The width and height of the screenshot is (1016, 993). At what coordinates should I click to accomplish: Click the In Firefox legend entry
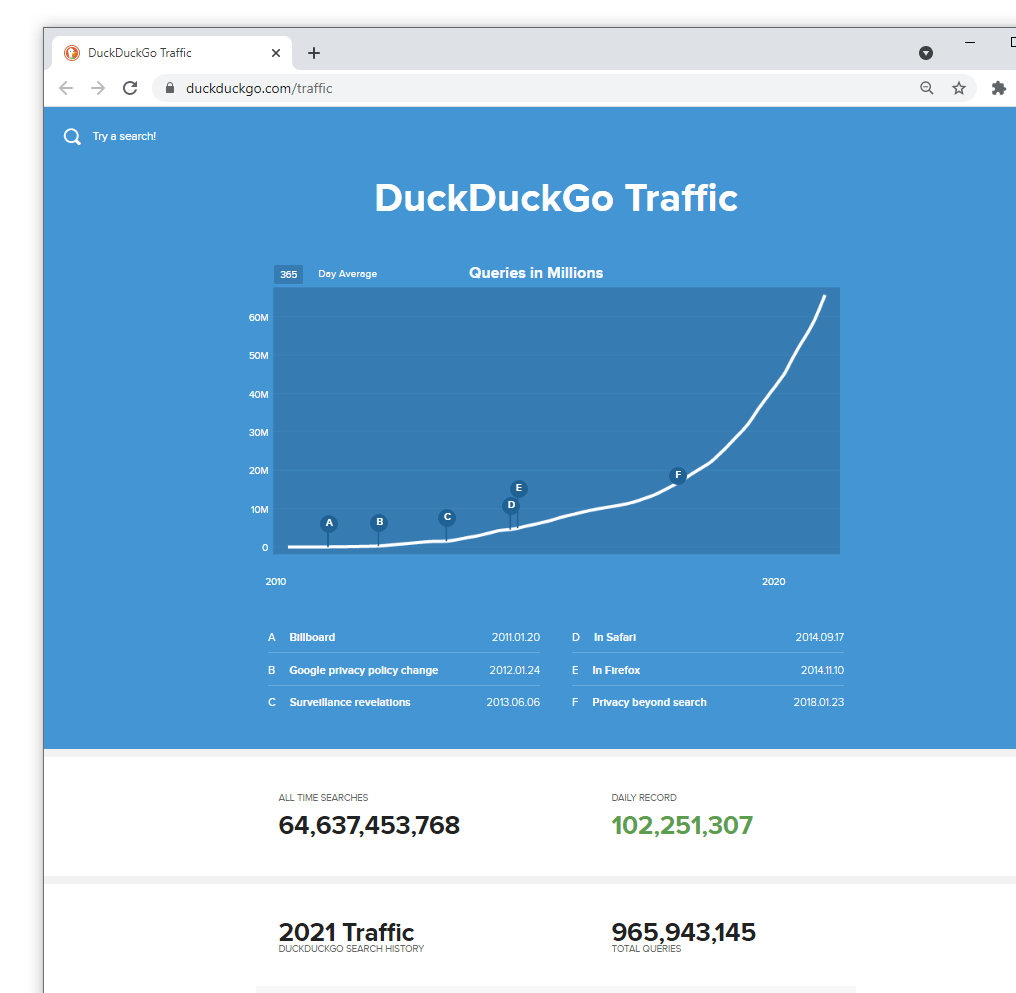pyautogui.click(x=708, y=670)
